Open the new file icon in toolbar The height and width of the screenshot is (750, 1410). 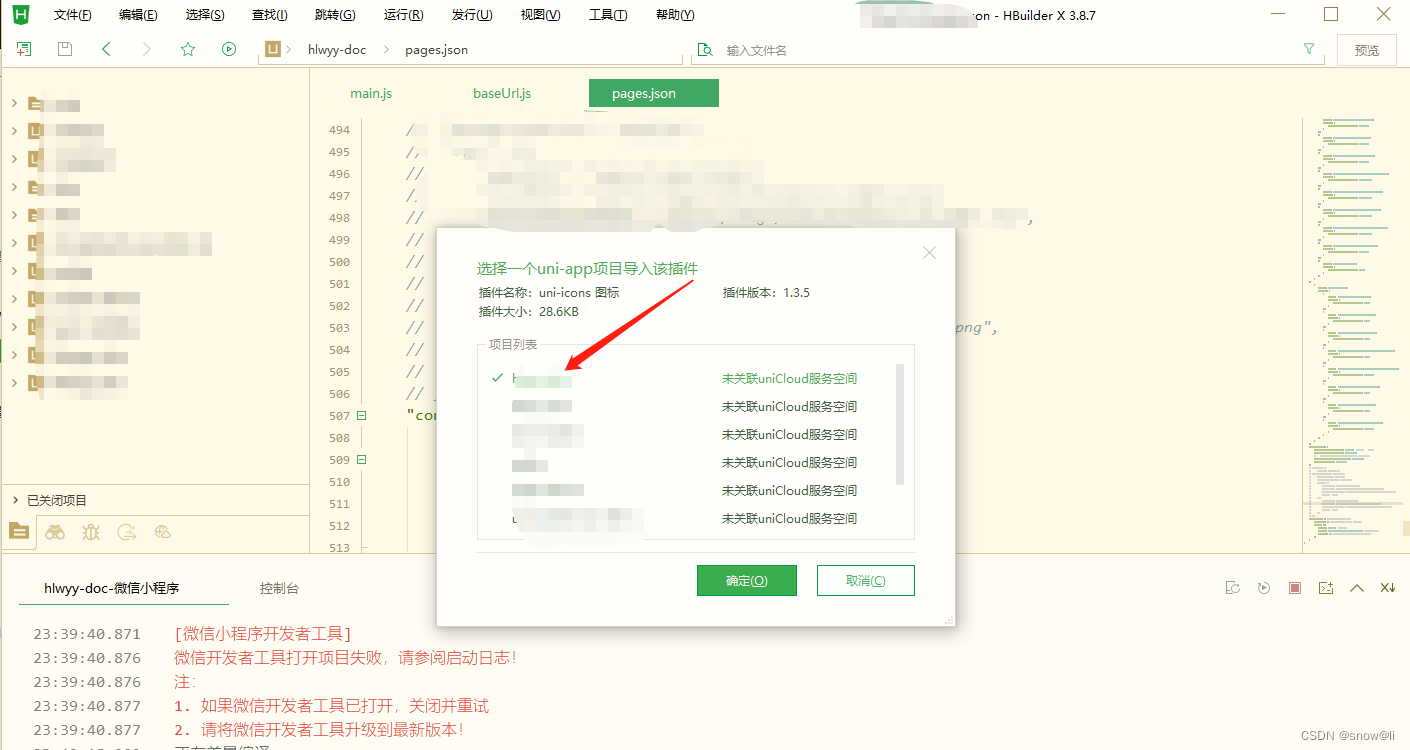point(22,47)
